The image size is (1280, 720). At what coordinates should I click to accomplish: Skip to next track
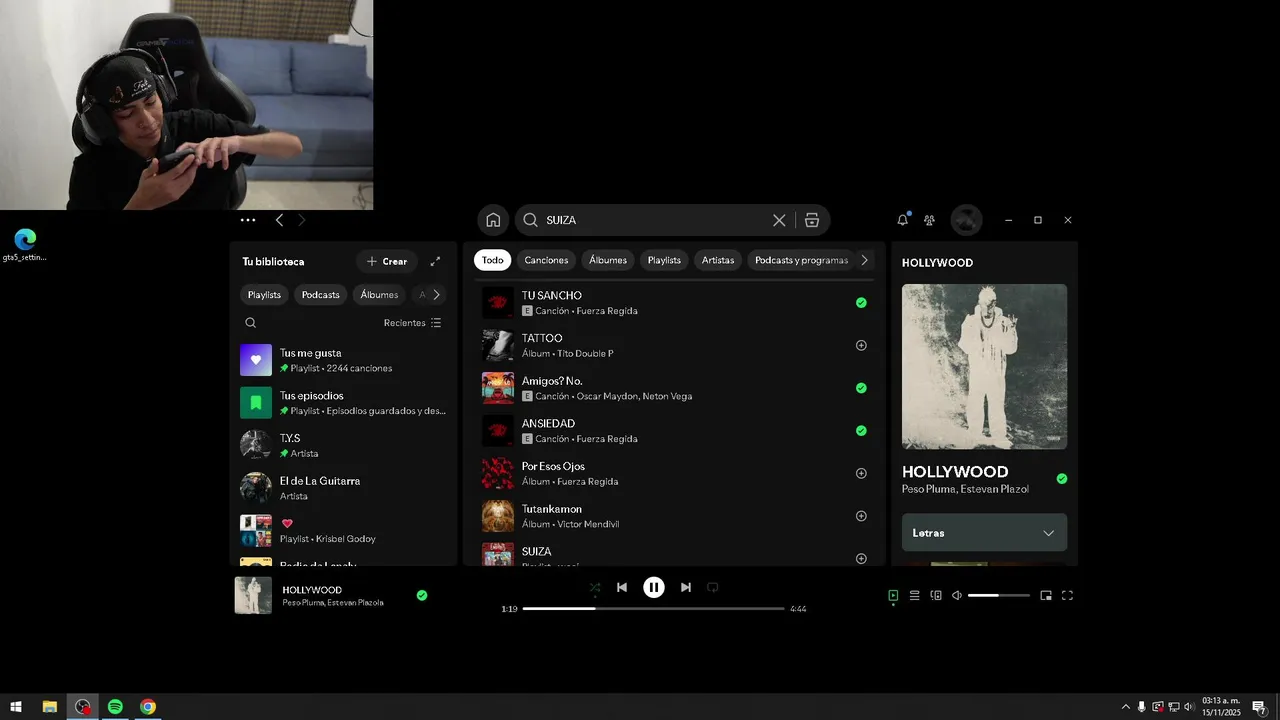[x=686, y=587]
